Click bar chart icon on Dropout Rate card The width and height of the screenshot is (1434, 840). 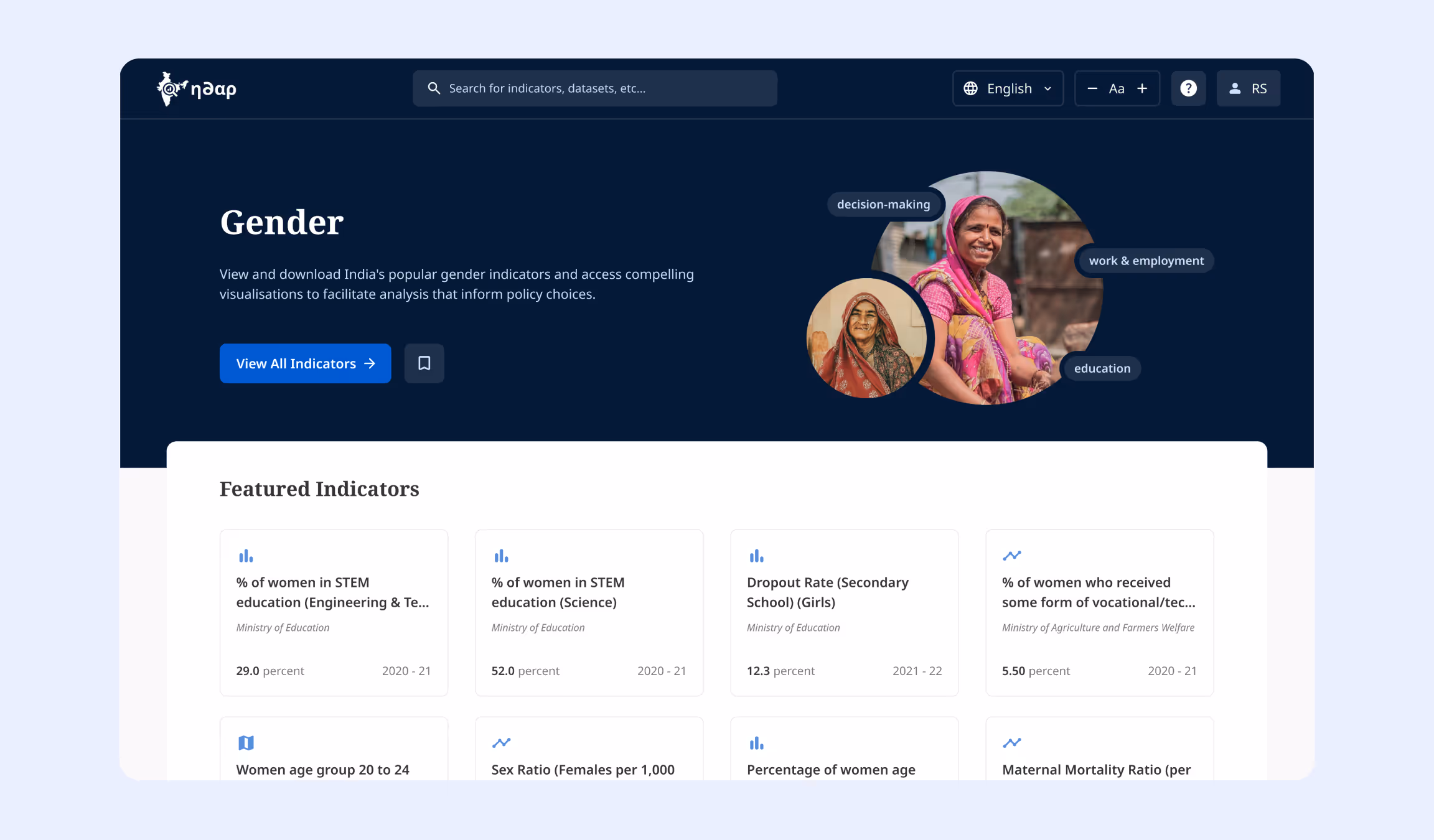pos(756,556)
